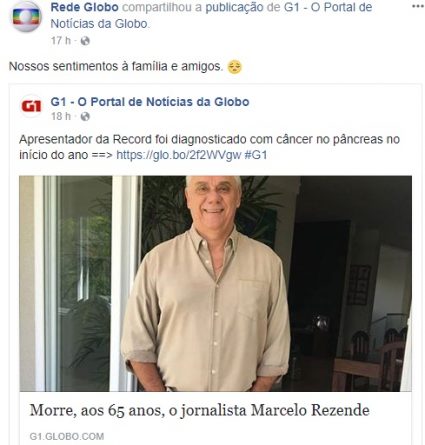Click the globe privacy icon beside 18 h
The width and height of the screenshot is (425, 445).
pos(85,116)
